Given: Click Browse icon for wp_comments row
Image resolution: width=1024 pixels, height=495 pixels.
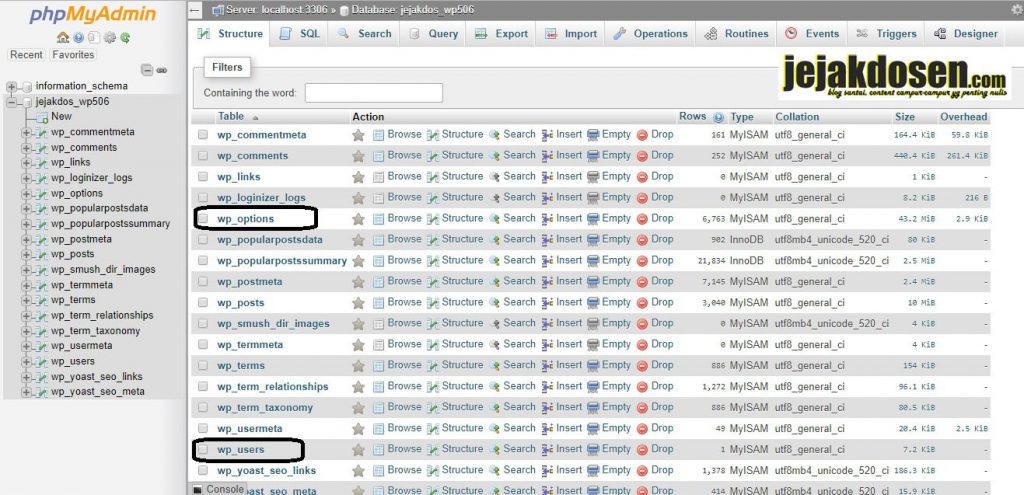Looking at the screenshot, I should click(x=378, y=156).
